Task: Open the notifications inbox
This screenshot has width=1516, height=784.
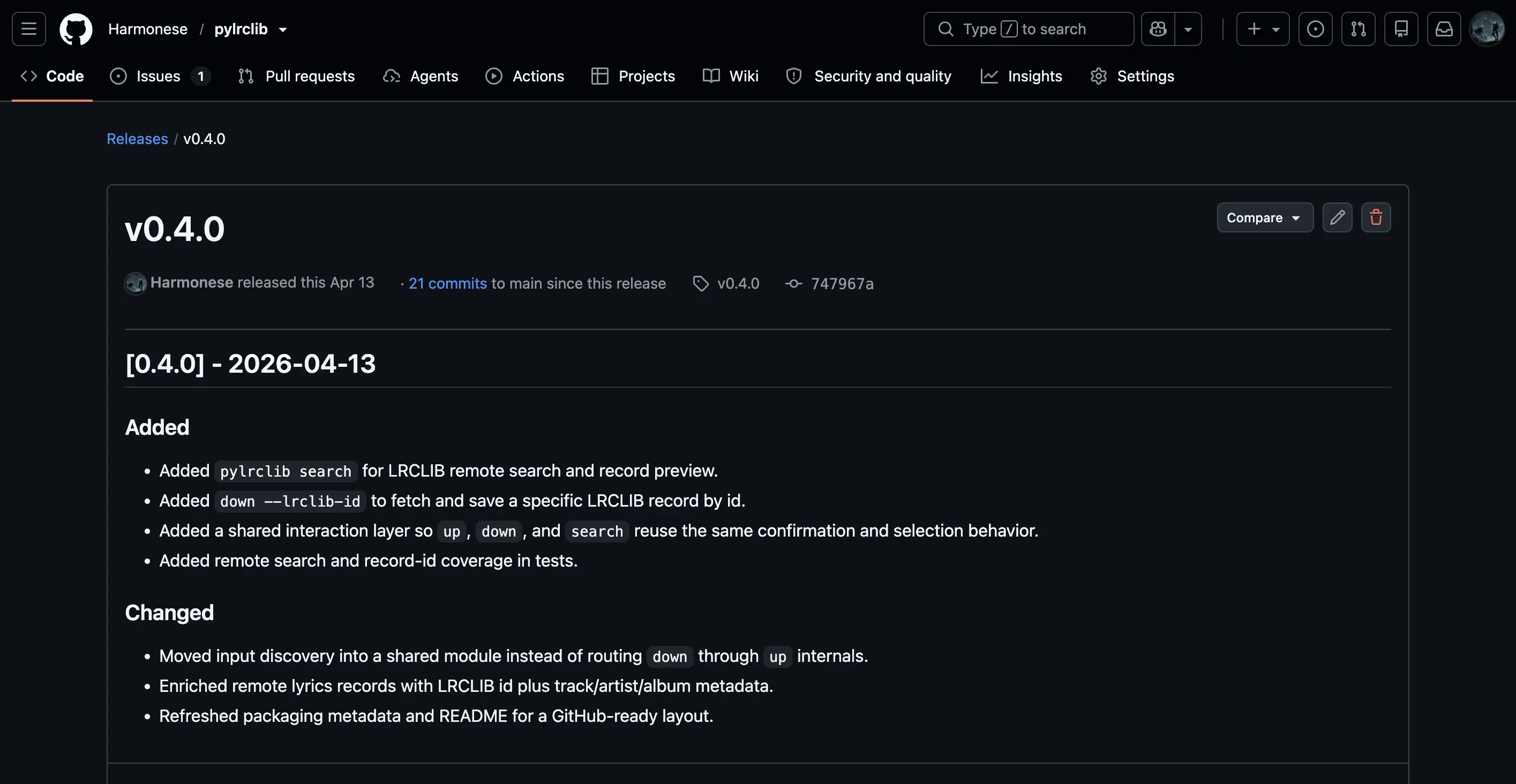Action: [x=1444, y=29]
